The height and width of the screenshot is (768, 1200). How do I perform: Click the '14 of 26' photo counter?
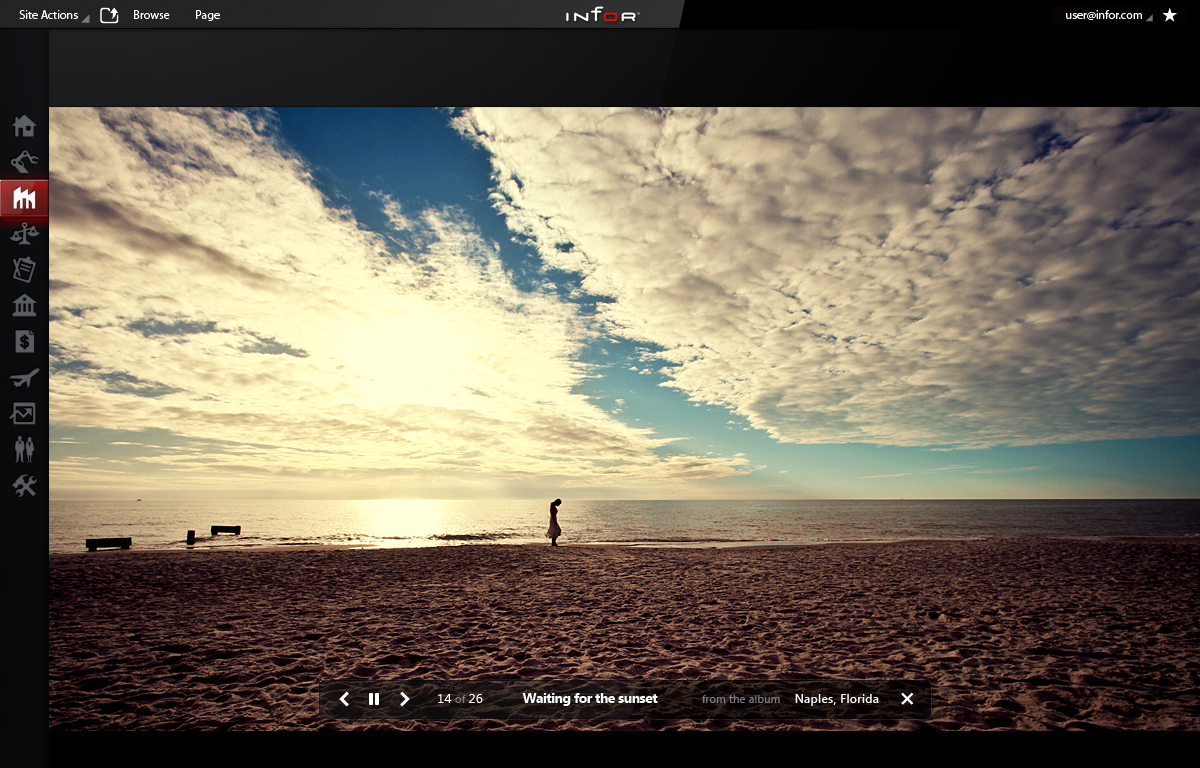pyautogui.click(x=460, y=699)
